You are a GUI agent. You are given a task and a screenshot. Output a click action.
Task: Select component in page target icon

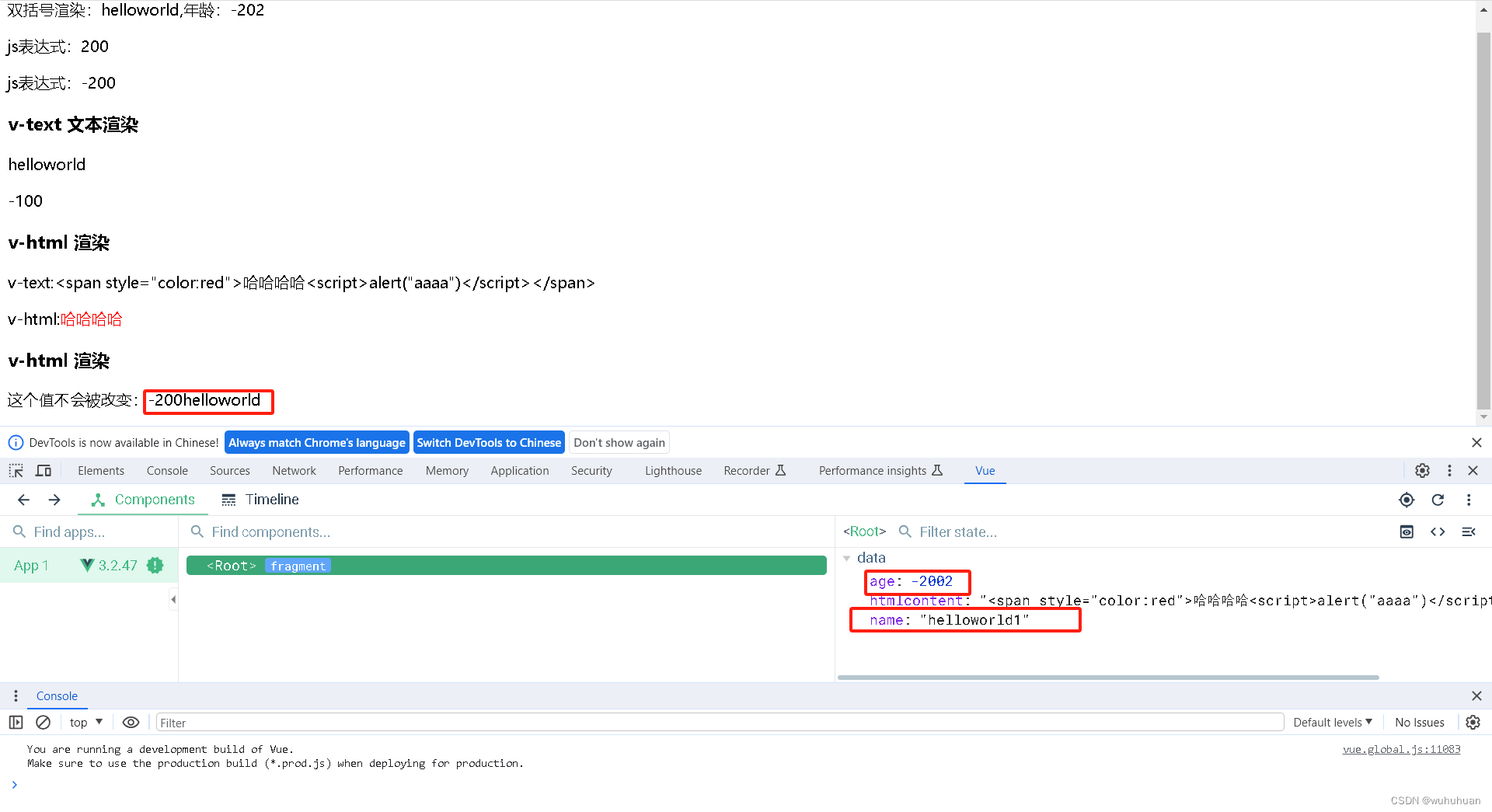point(1407,500)
